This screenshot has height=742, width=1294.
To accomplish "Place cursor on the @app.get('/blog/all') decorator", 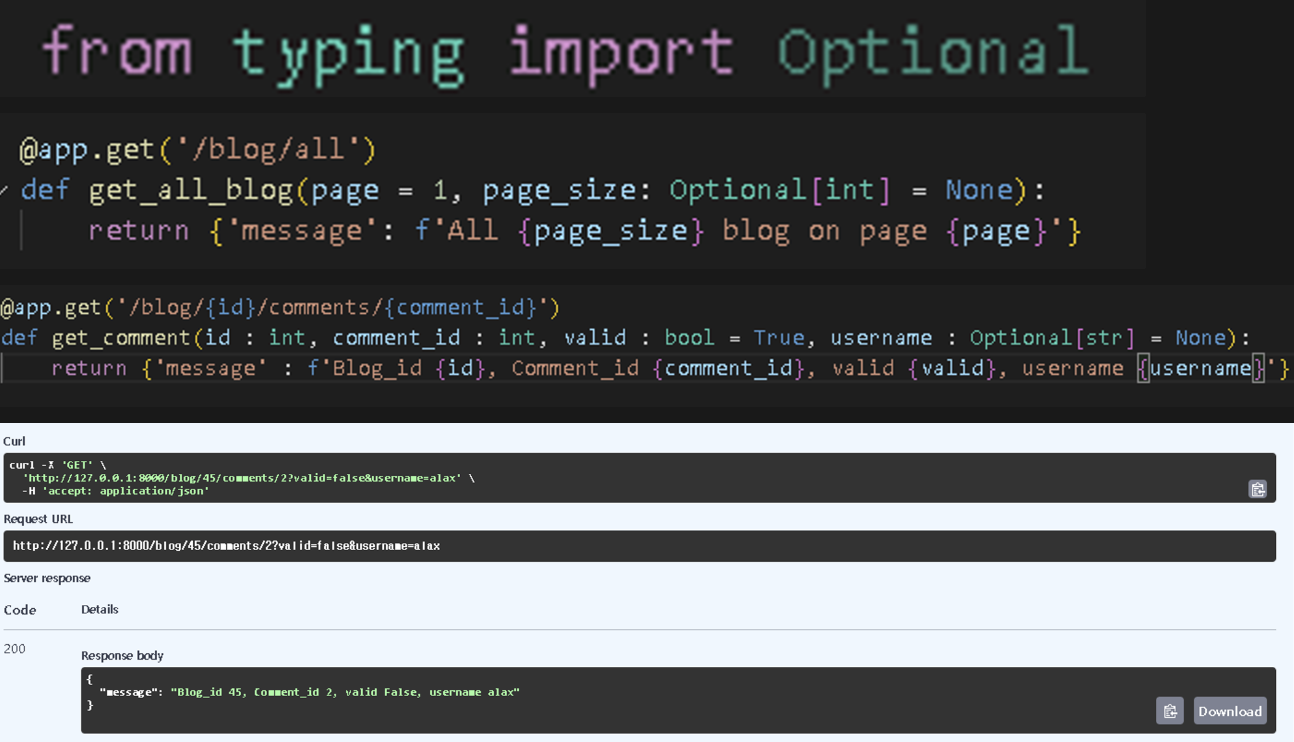I will click(x=197, y=150).
